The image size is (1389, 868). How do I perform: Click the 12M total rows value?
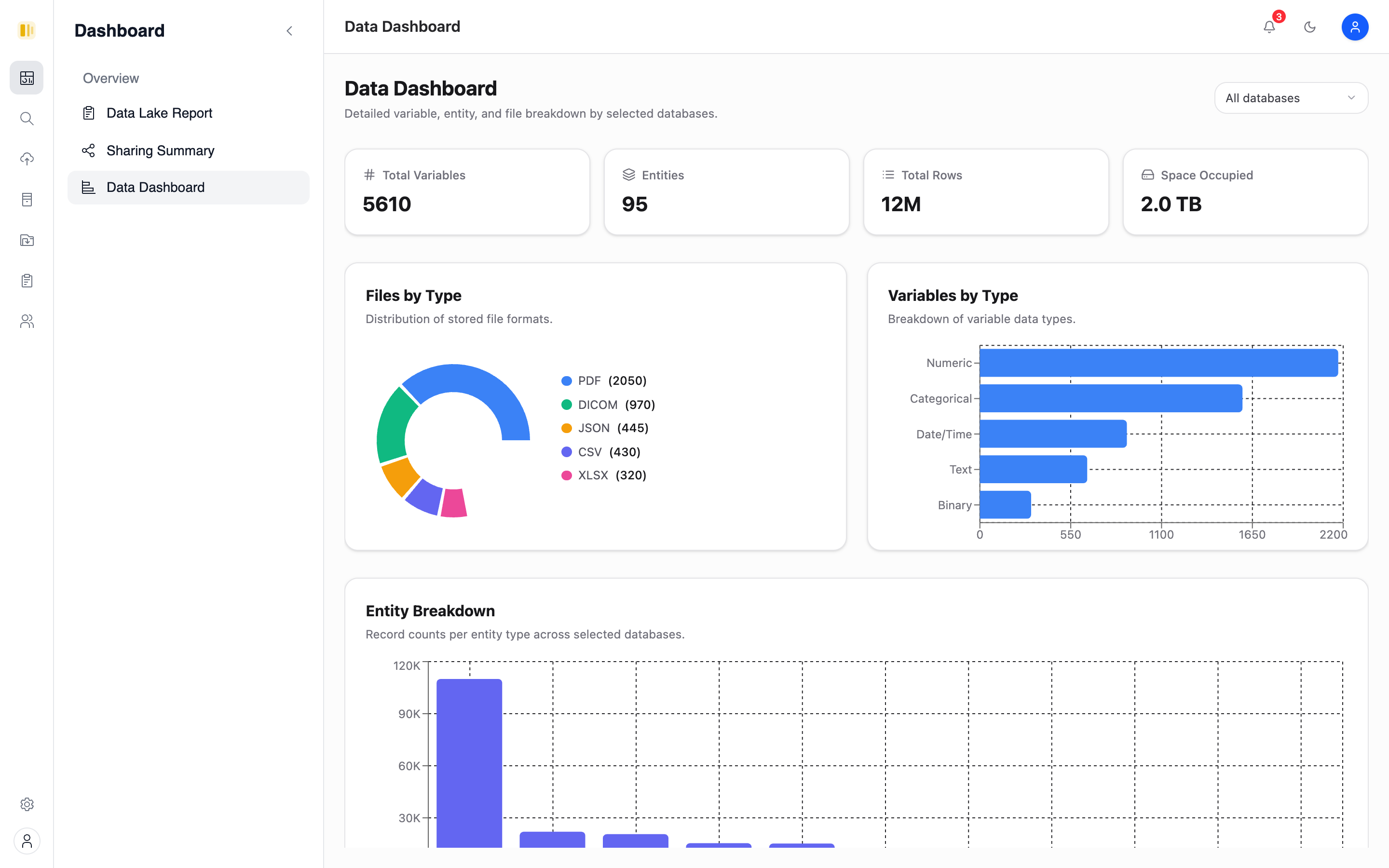tap(900, 204)
